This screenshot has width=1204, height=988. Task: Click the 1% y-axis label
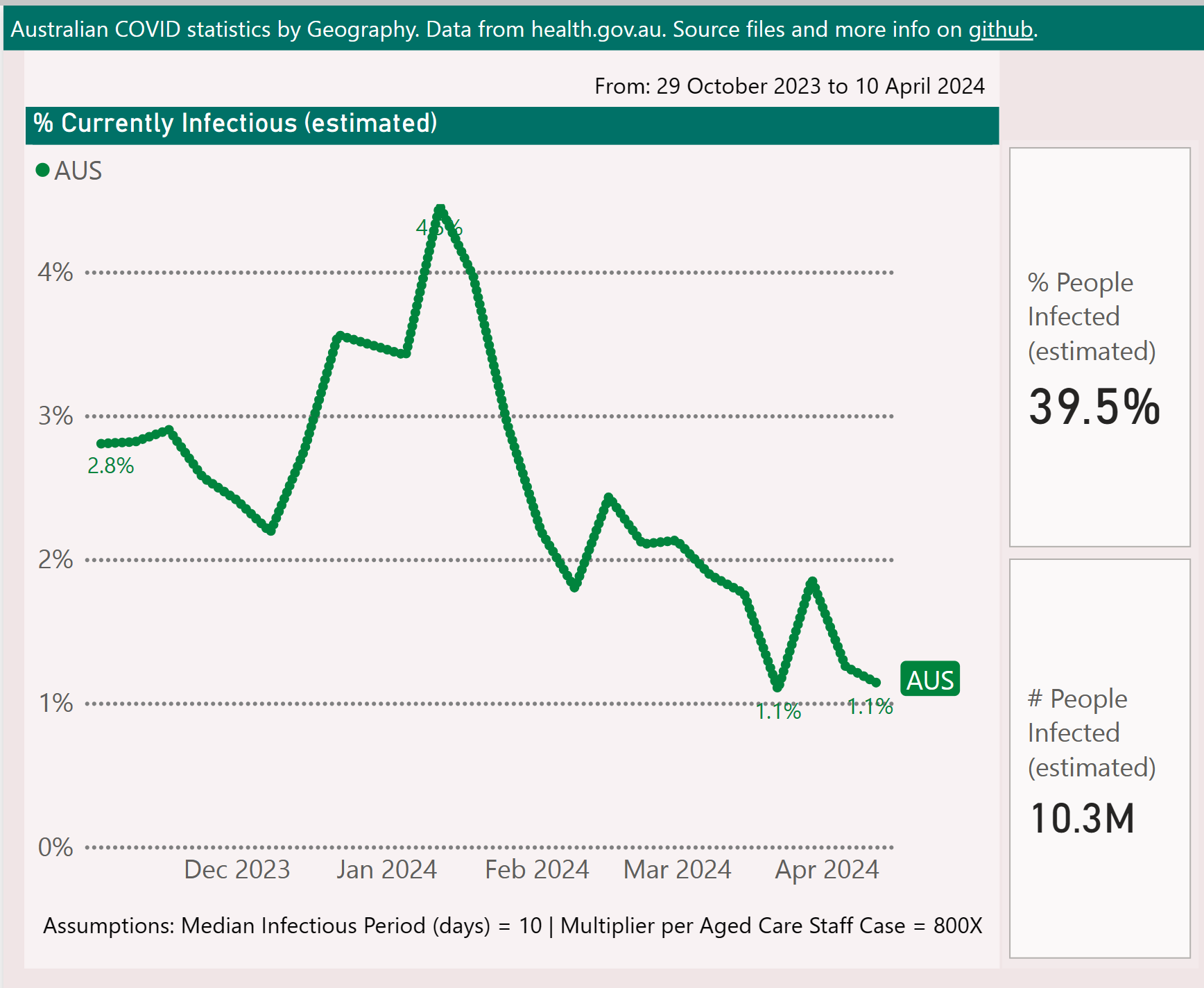point(55,703)
